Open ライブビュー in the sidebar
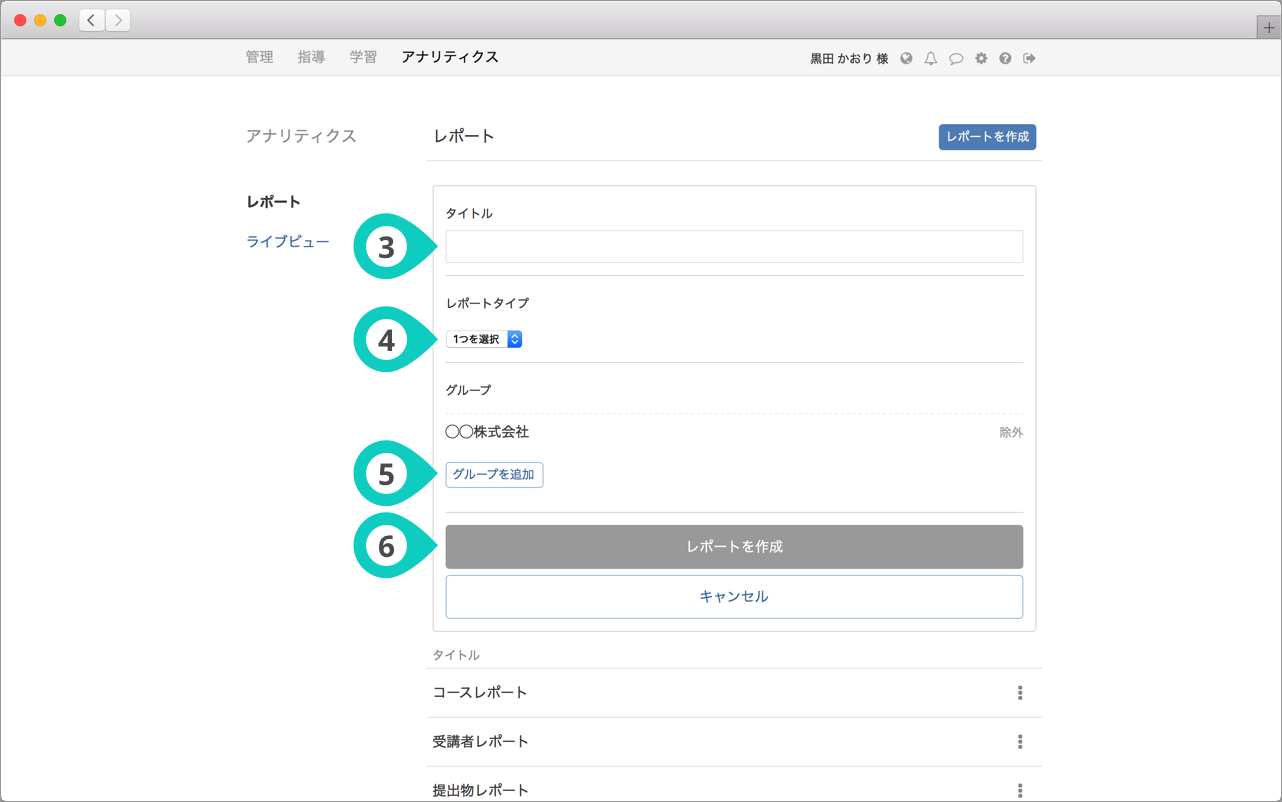Image resolution: width=1282 pixels, height=802 pixels. [x=288, y=242]
